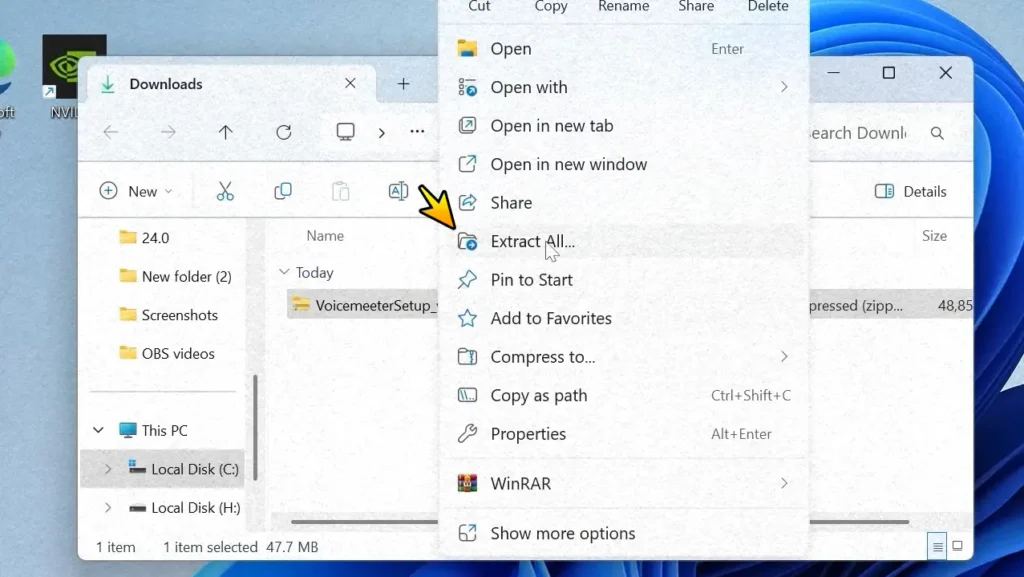Maximize the File Explorer window
This screenshot has height=577, width=1024.
889,72
